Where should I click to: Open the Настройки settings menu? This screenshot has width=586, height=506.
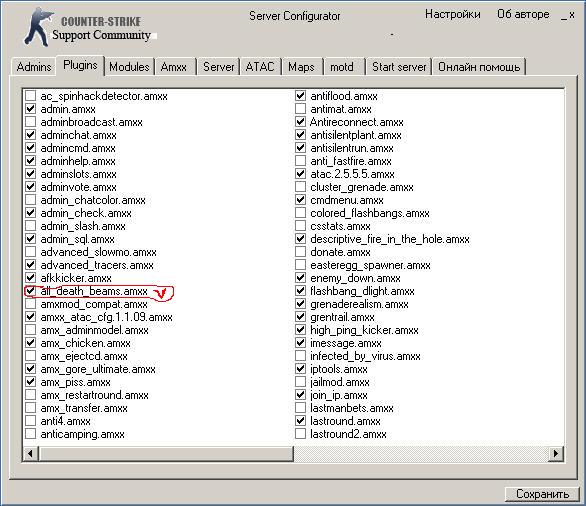click(x=453, y=14)
